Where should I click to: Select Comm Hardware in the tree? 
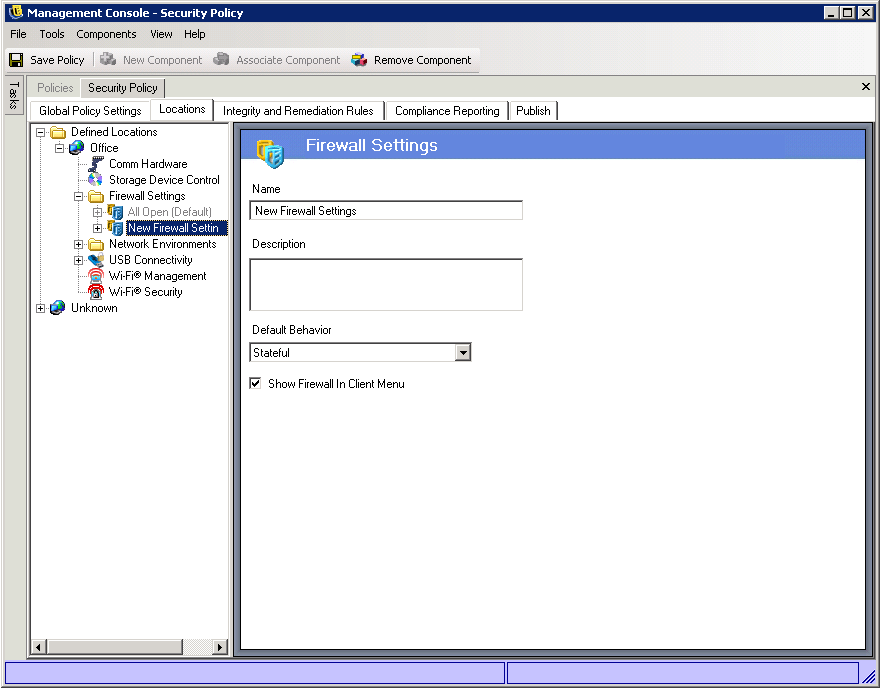pos(148,164)
